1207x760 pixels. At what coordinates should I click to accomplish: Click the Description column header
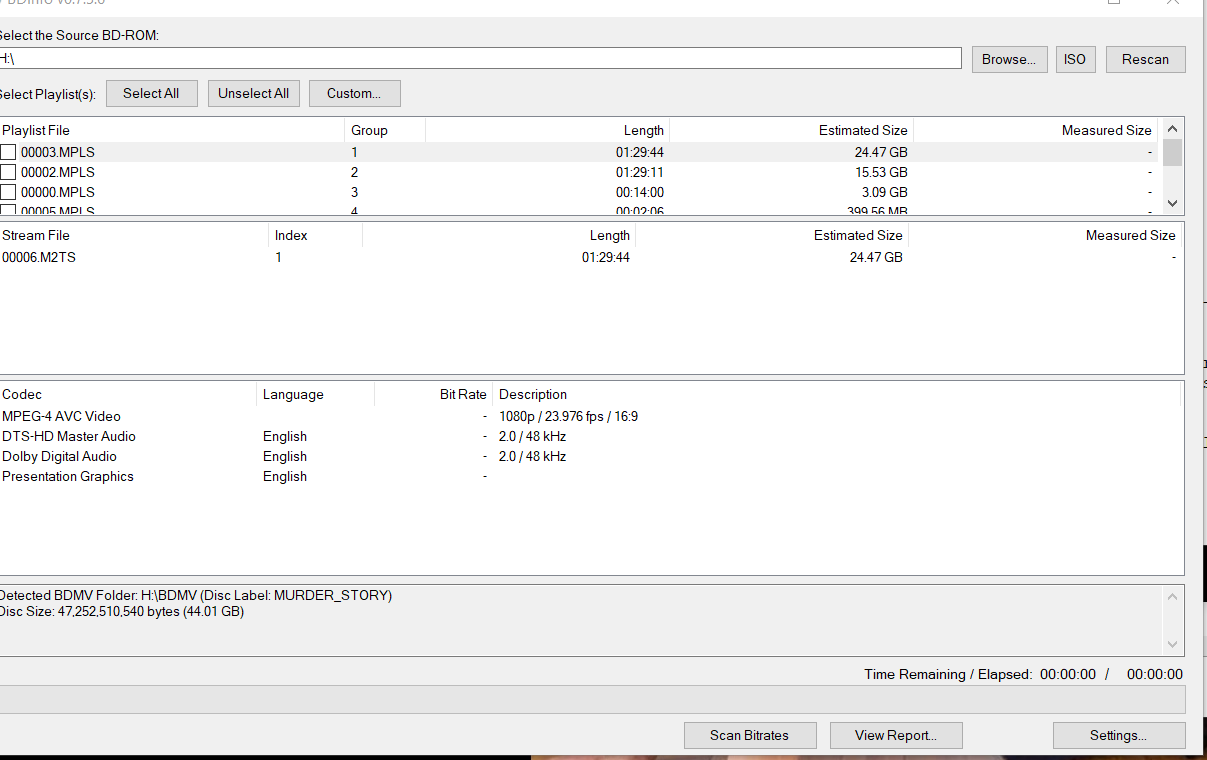click(836, 394)
